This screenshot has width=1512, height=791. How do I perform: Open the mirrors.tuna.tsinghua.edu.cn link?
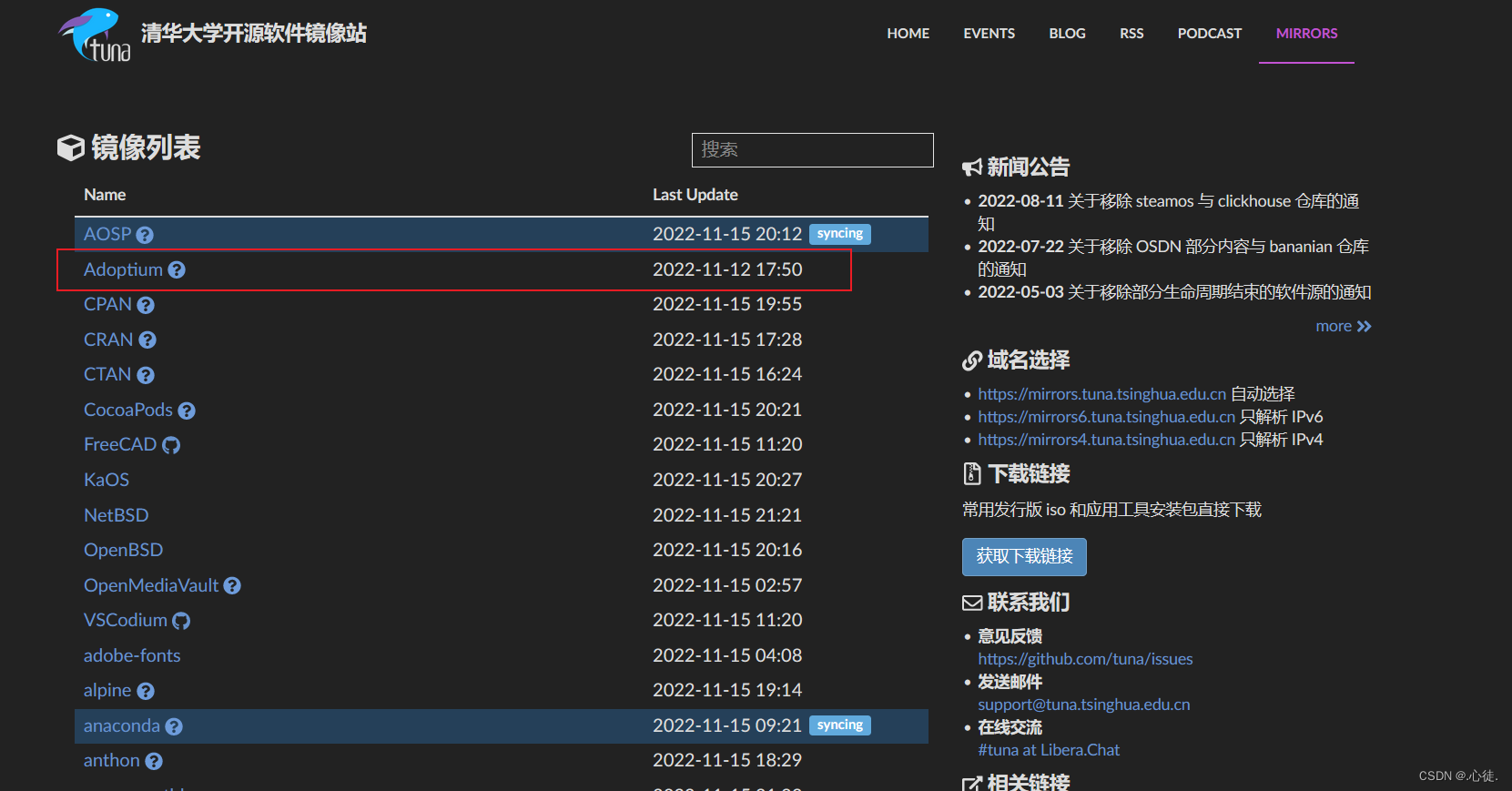point(1102,394)
